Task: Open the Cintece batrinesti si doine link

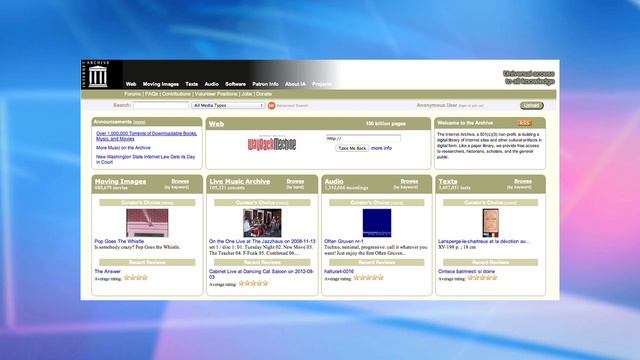Action: click(x=467, y=271)
